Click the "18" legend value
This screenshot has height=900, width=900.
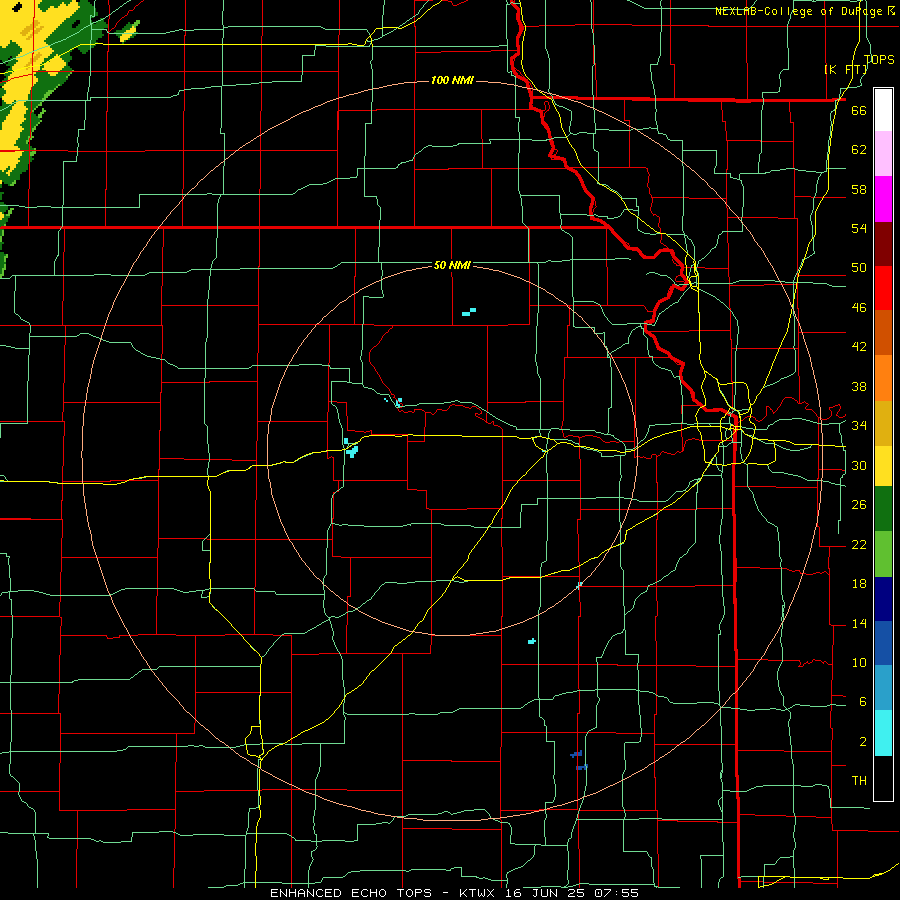point(859,584)
